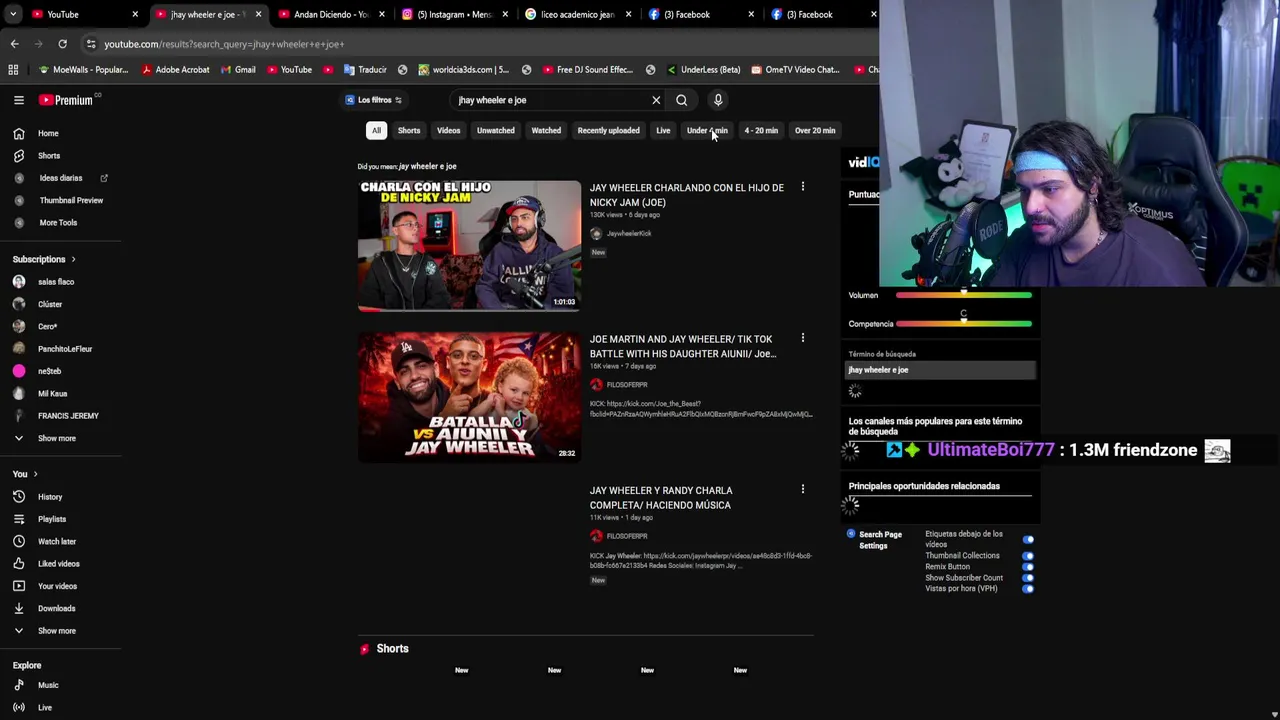Select the Unwatched filter chip

(x=496, y=130)
